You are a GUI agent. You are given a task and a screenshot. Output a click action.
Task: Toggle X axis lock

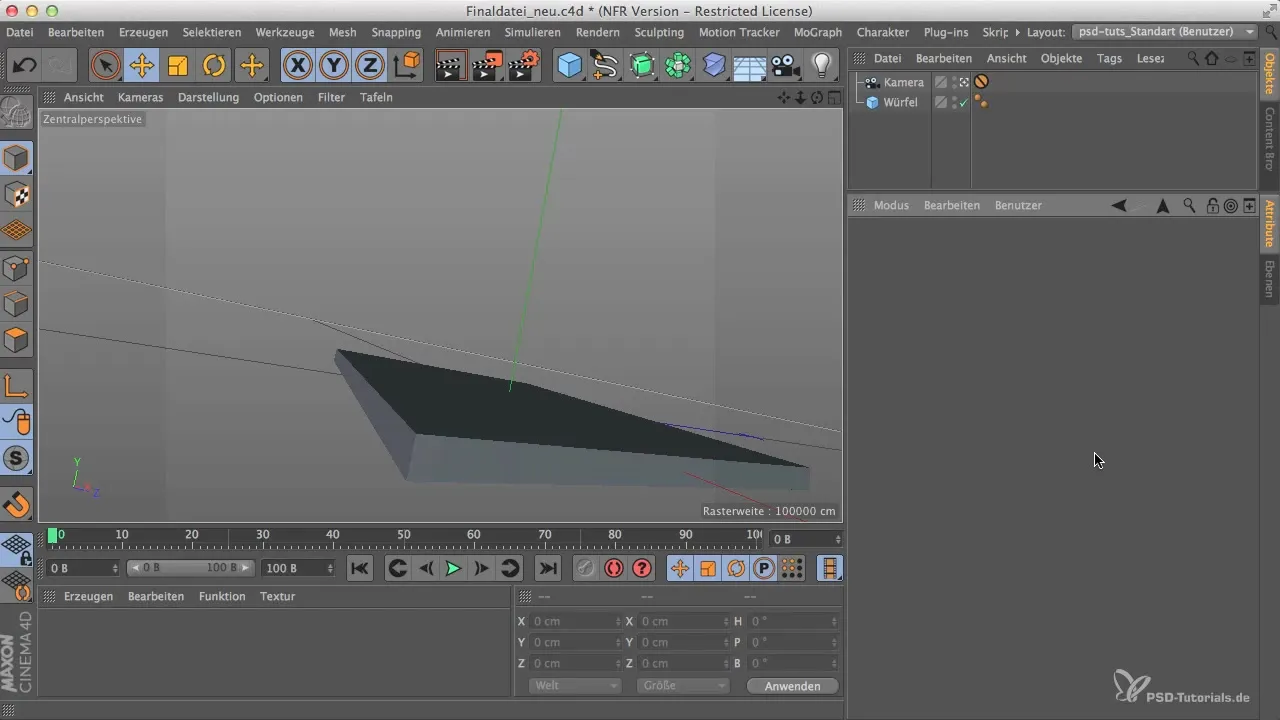tap(297, 66)
